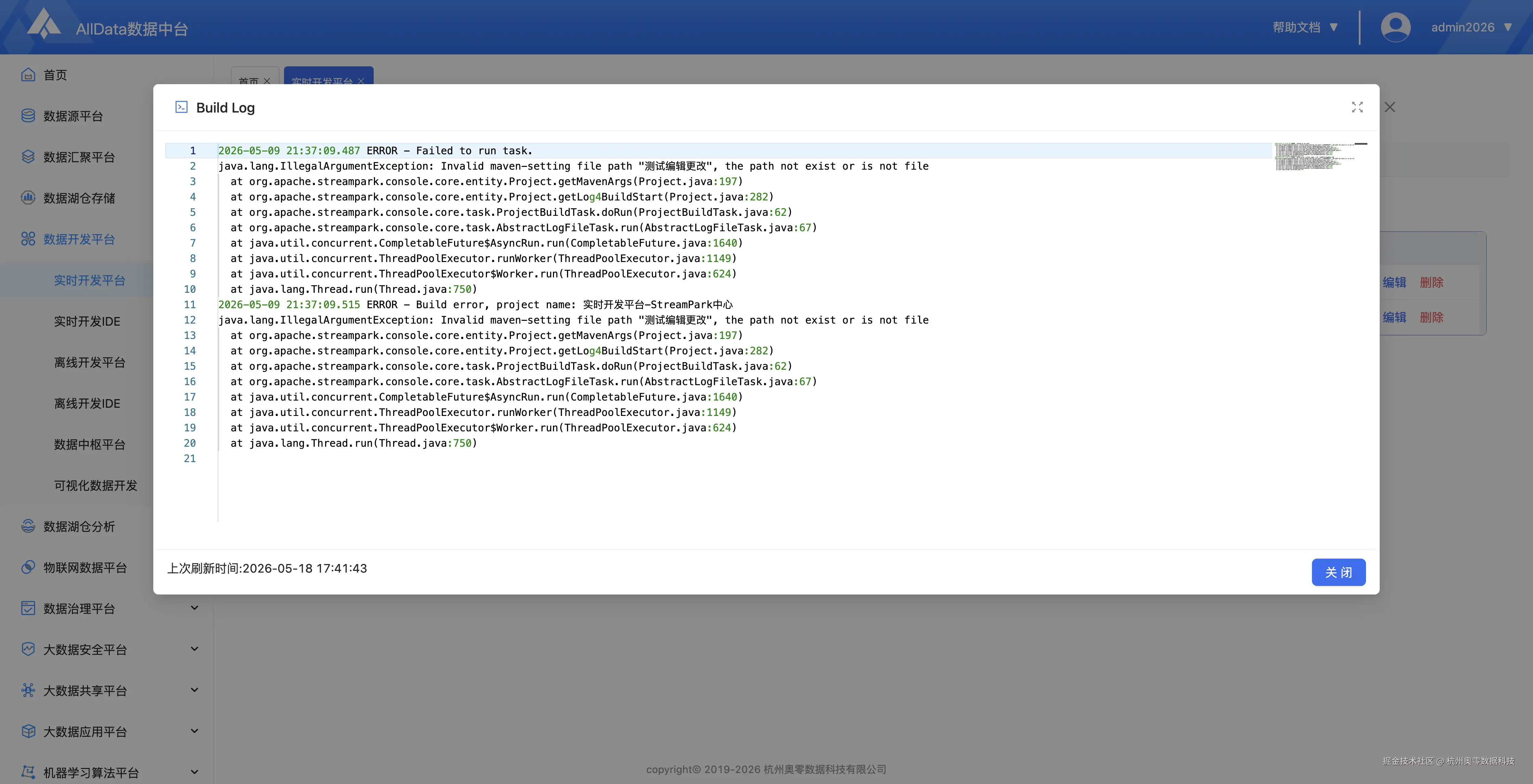
Task: Click the 物联网数据平台 sidebar icon
Action: (x=28, y=567)
